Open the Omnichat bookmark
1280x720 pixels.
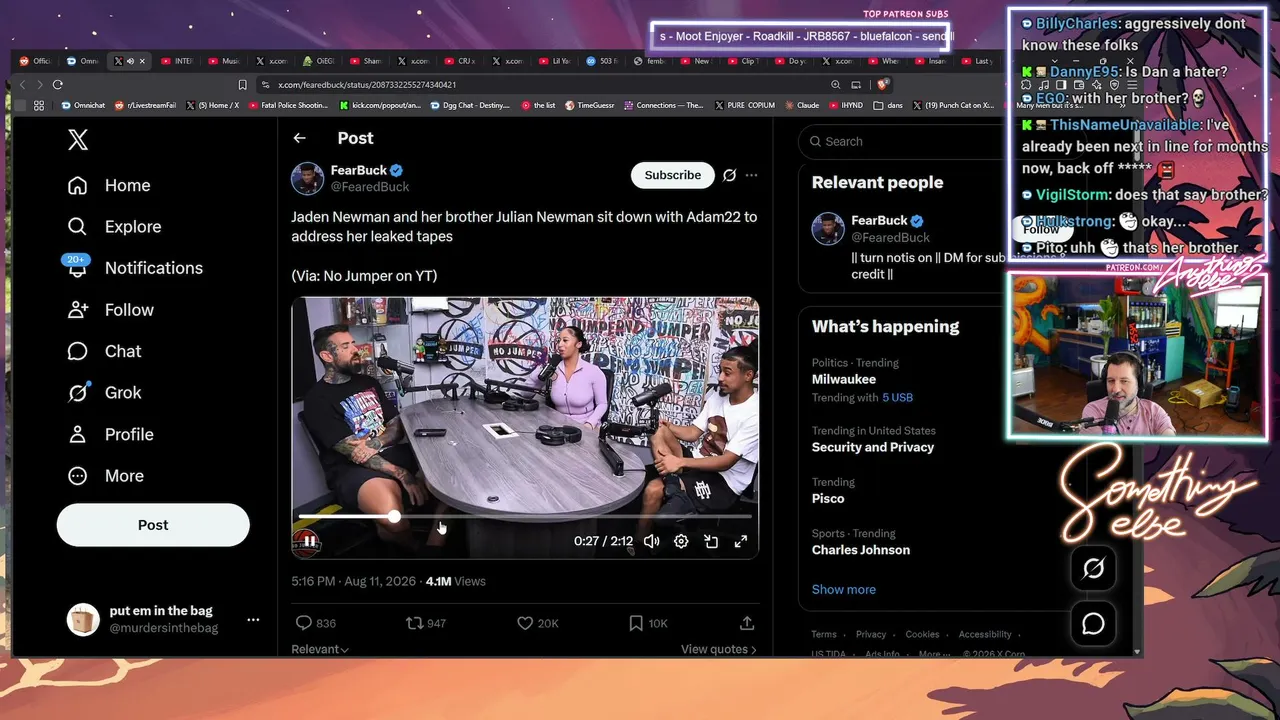tap(83, 105)
